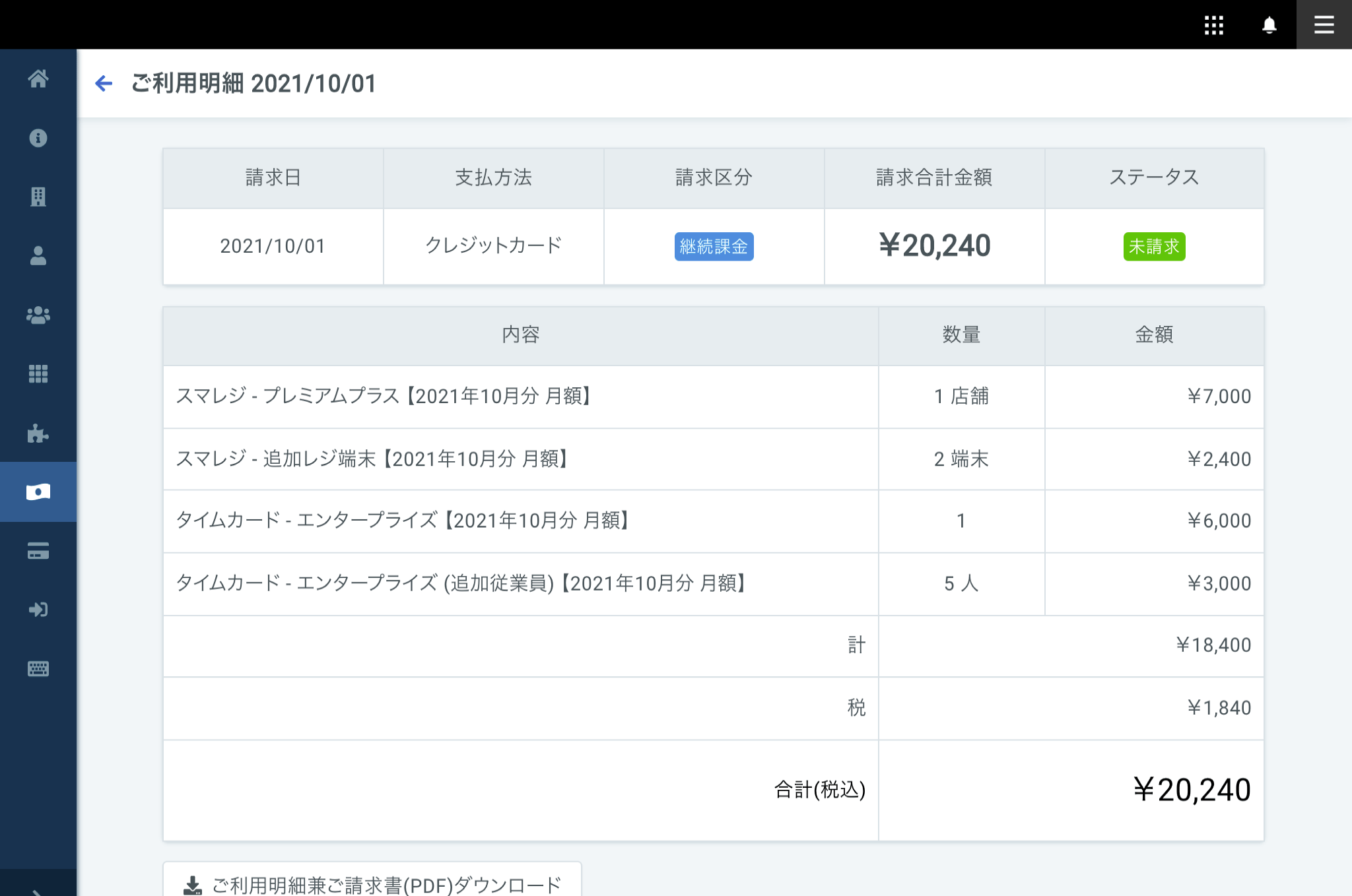Click the ¥7,000 amount
Screen dimensions: 1352x896
pyautogui.click(x=1219, y=397)
